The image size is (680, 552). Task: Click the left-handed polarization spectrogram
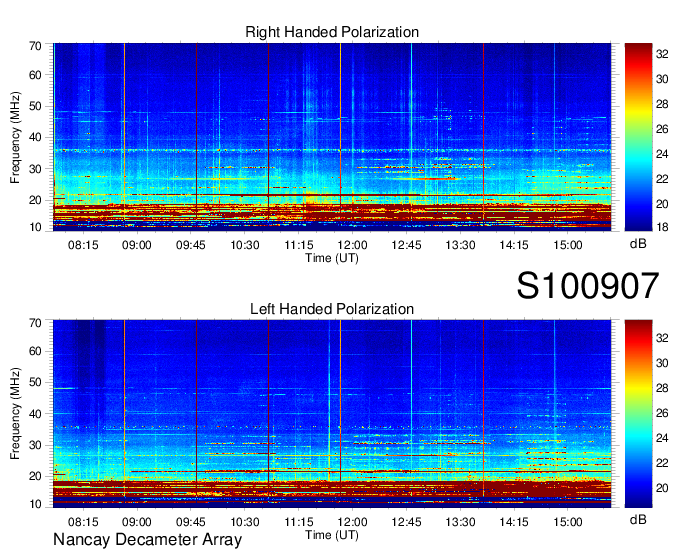pyautogui.click(x=332, y=414)
